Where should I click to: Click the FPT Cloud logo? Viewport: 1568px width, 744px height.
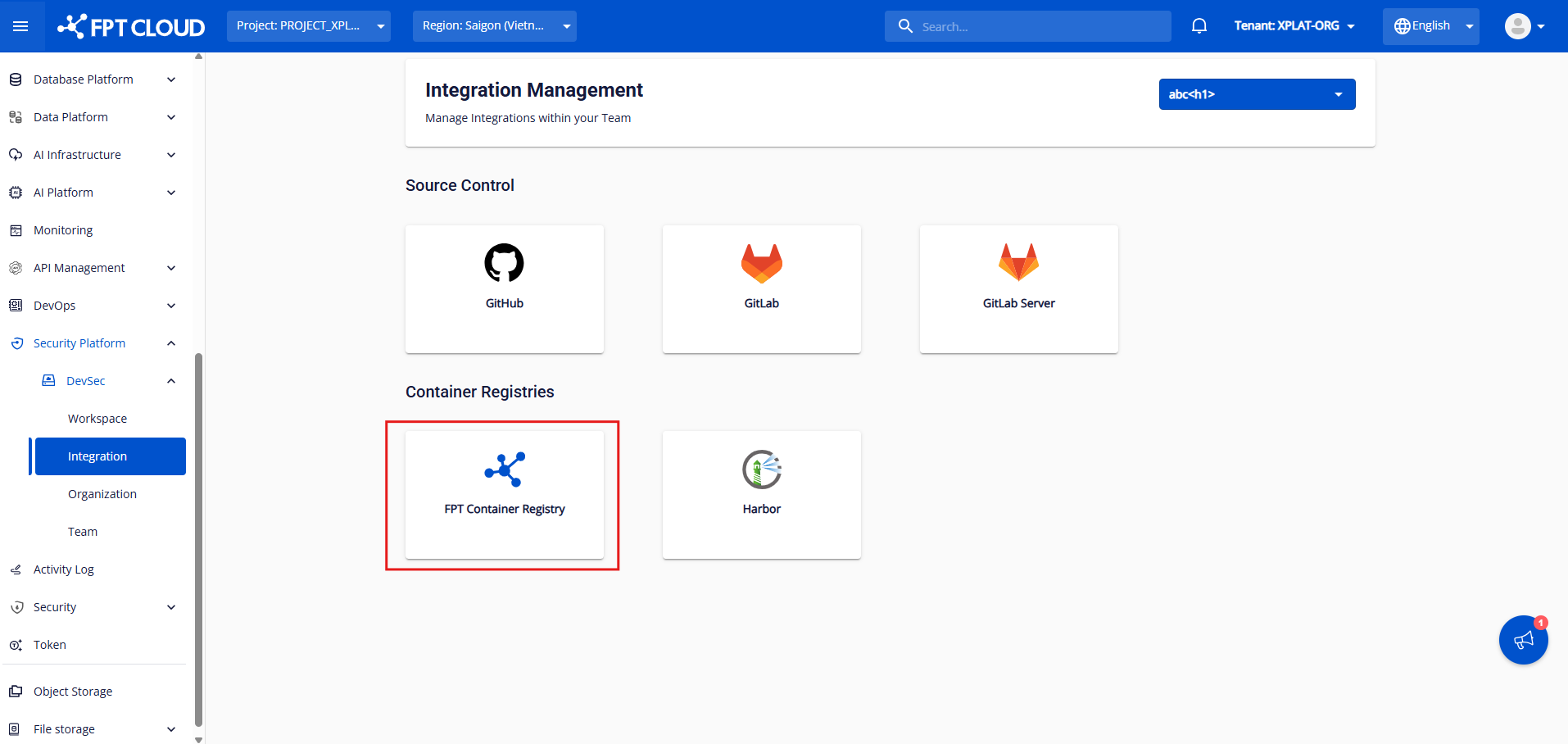[131, 26]
